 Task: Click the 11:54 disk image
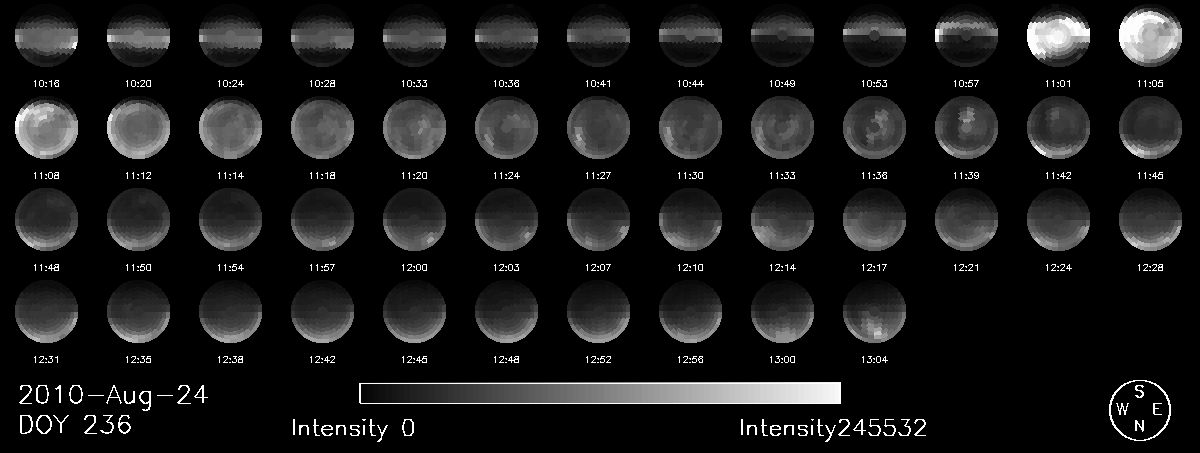pyautogui.click(x=231, y=221)
